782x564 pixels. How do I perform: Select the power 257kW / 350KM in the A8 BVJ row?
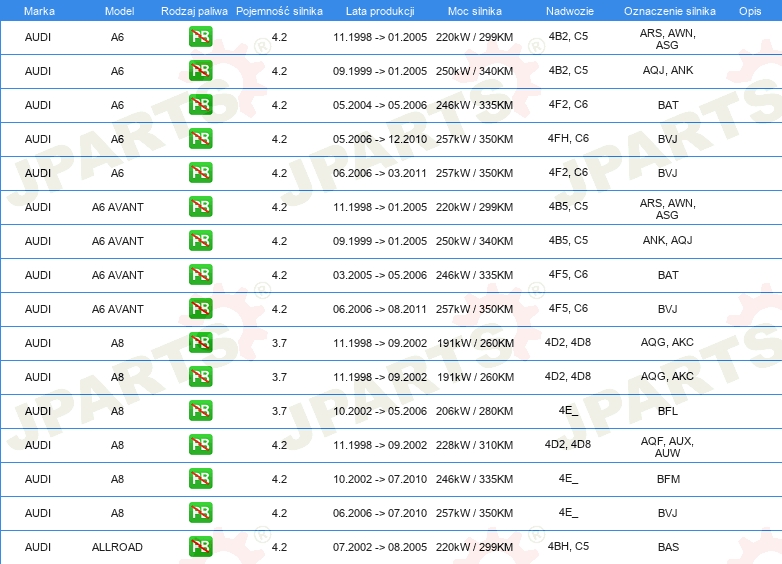pyautogui.click(x=474, y=513)
